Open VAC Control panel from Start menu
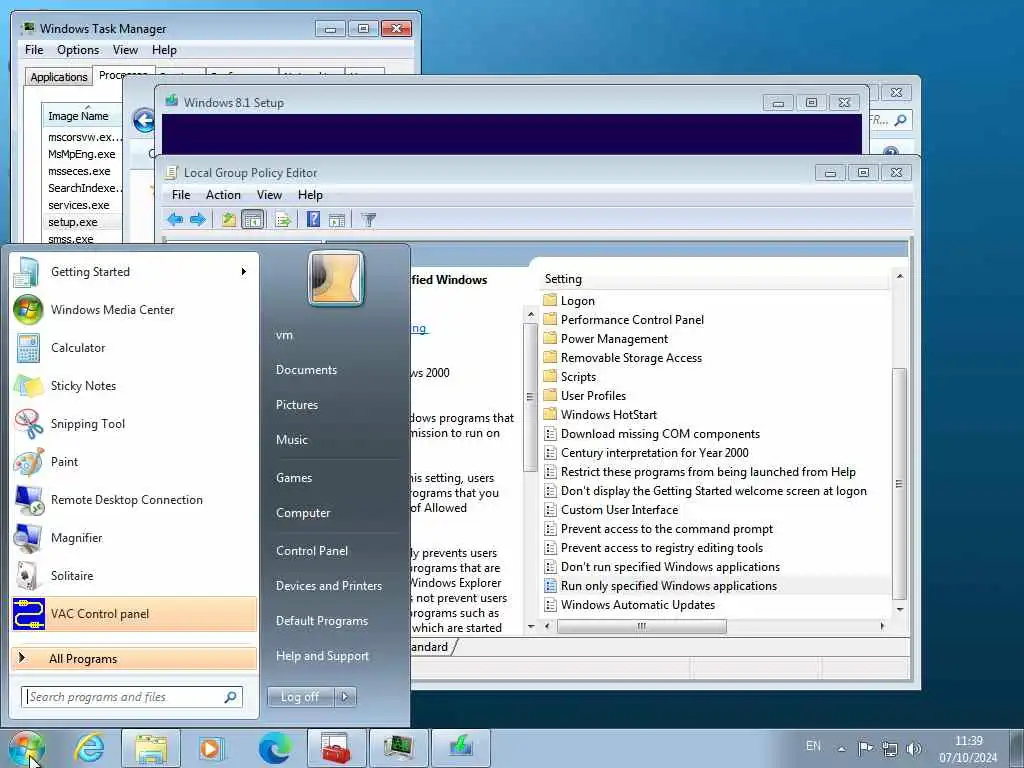Viewport: 1024px width, 768px height. coord(135,613)
